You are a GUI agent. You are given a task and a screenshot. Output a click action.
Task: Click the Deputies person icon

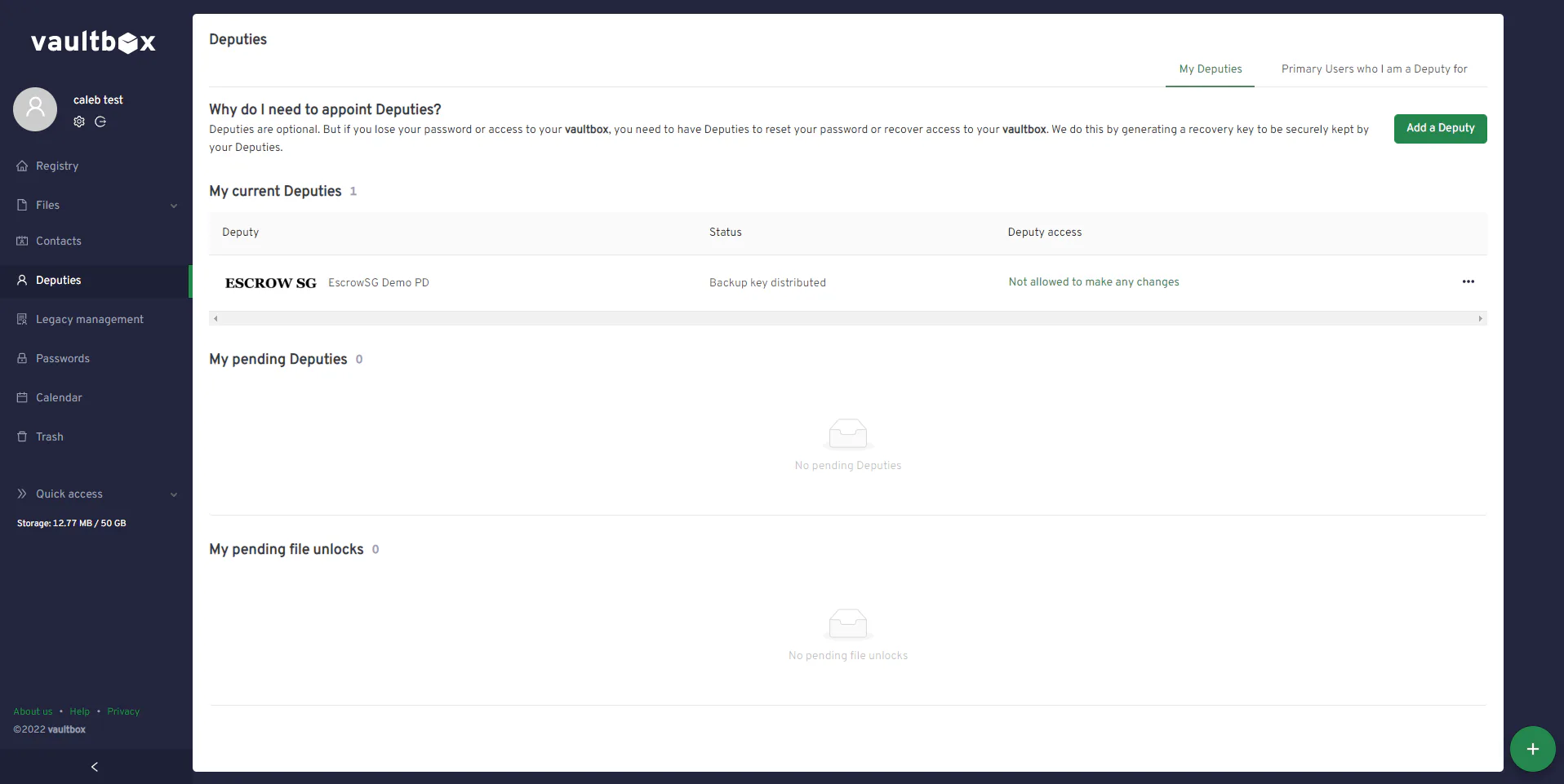(22, 280)
